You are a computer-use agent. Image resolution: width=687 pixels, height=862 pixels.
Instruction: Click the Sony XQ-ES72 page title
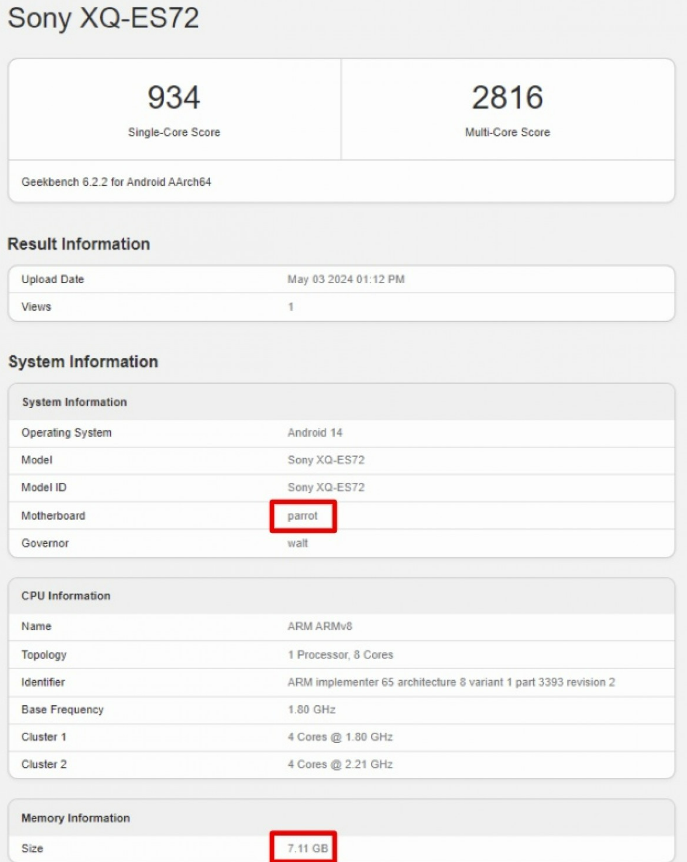click(103, 19)
